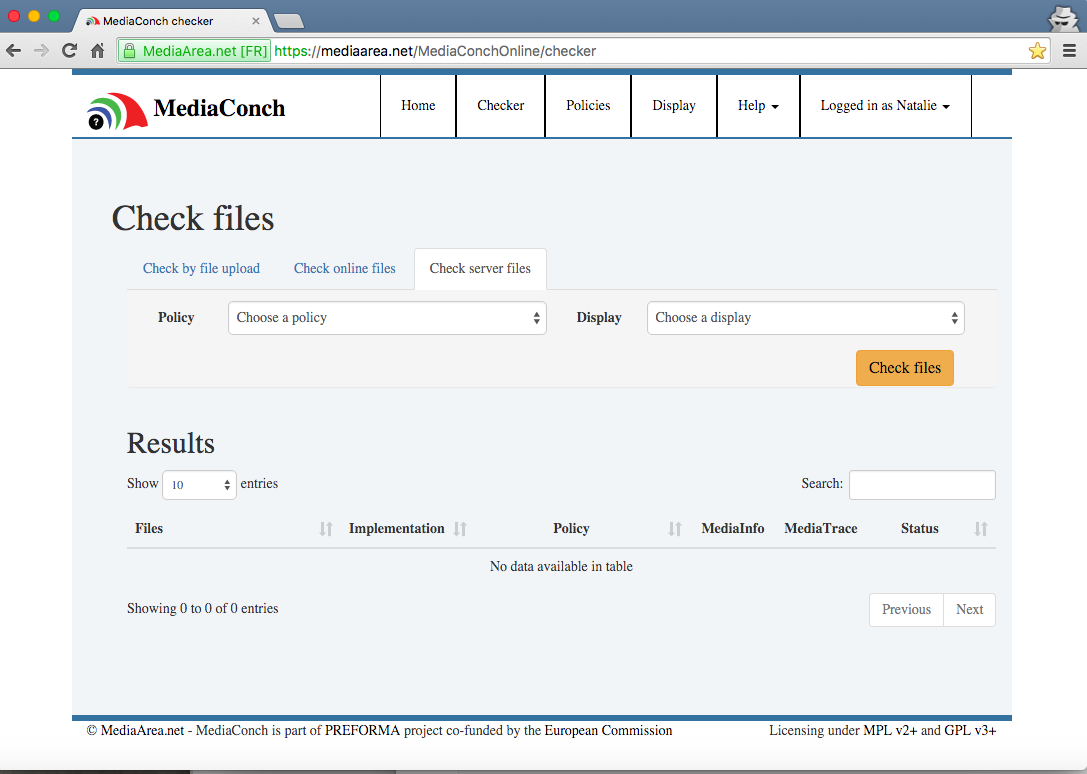Click the MediaInfo column header
The image size is (1087, 774).
733,528
